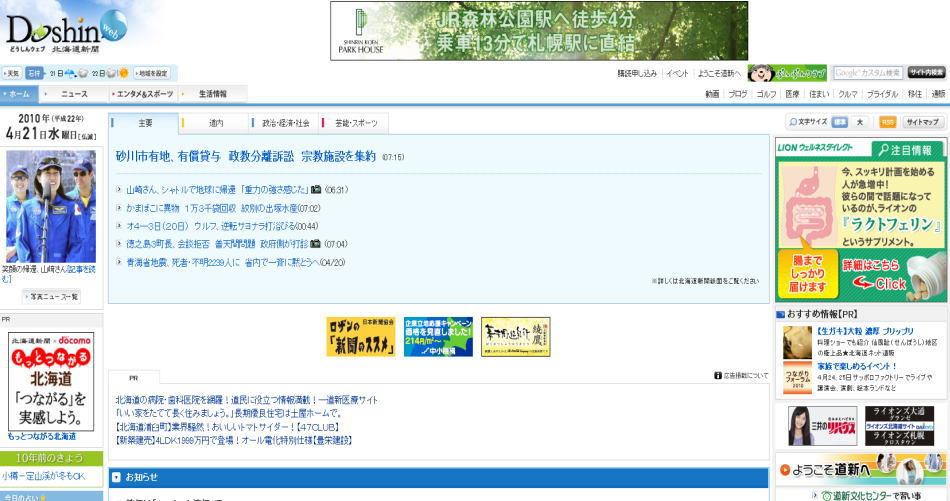The height and width of the screenshot is (501, 950).
Task: Click the ようこそ道新へ header link
Action: [719, 73]
